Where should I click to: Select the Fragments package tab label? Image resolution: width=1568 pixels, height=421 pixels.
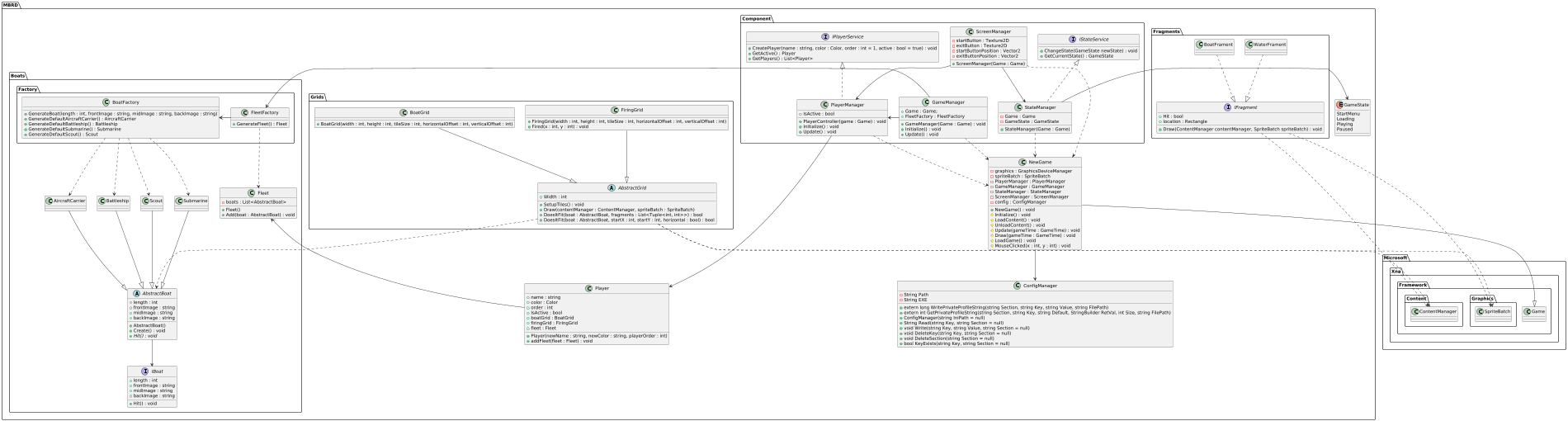(x=1169, y=31)
